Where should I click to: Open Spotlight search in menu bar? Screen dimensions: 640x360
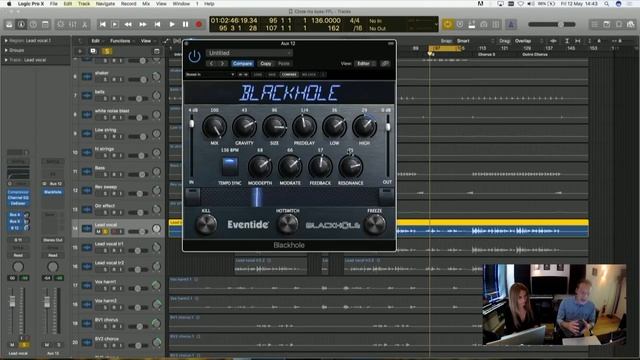click(607, 4)
